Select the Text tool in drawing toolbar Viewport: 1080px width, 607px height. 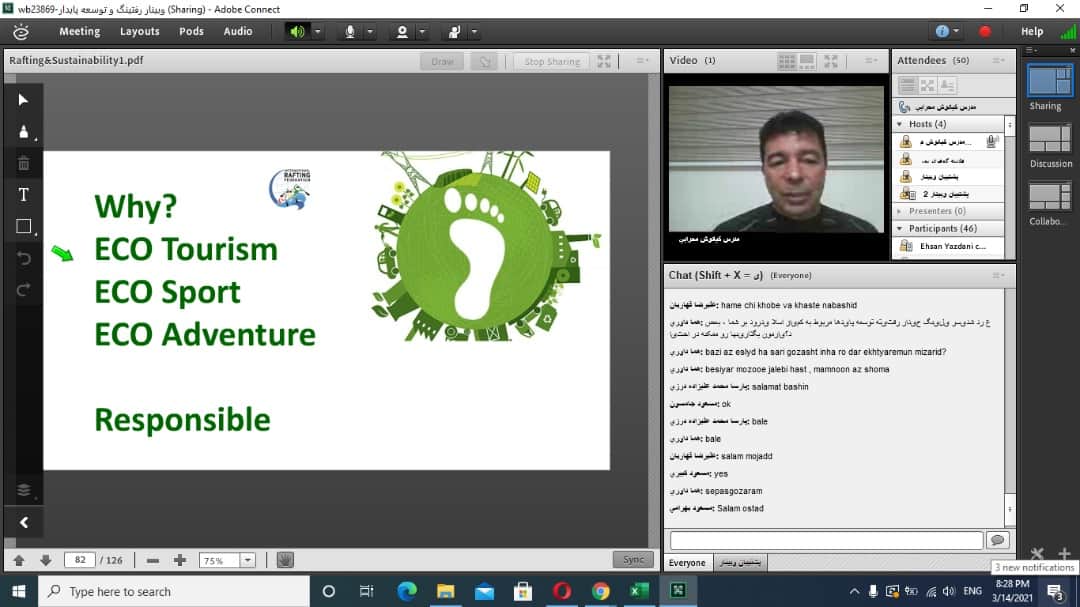click(24, 194)
